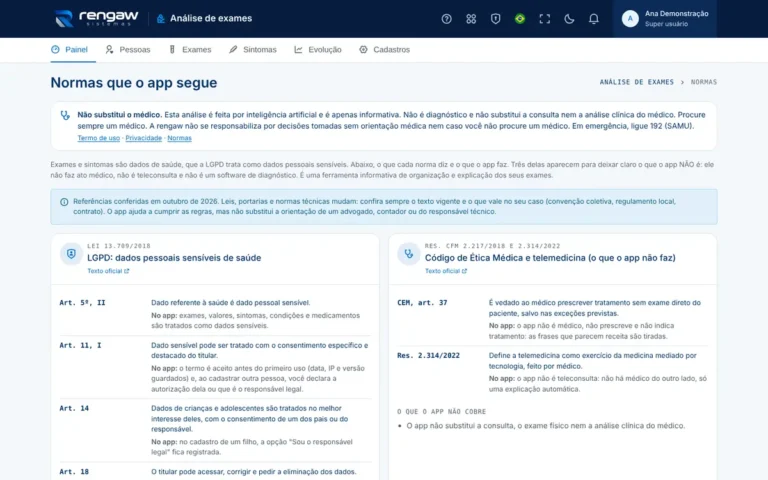Open Texto oficial link under Código de Ética card
768x480 pixels.
[446, 271]
